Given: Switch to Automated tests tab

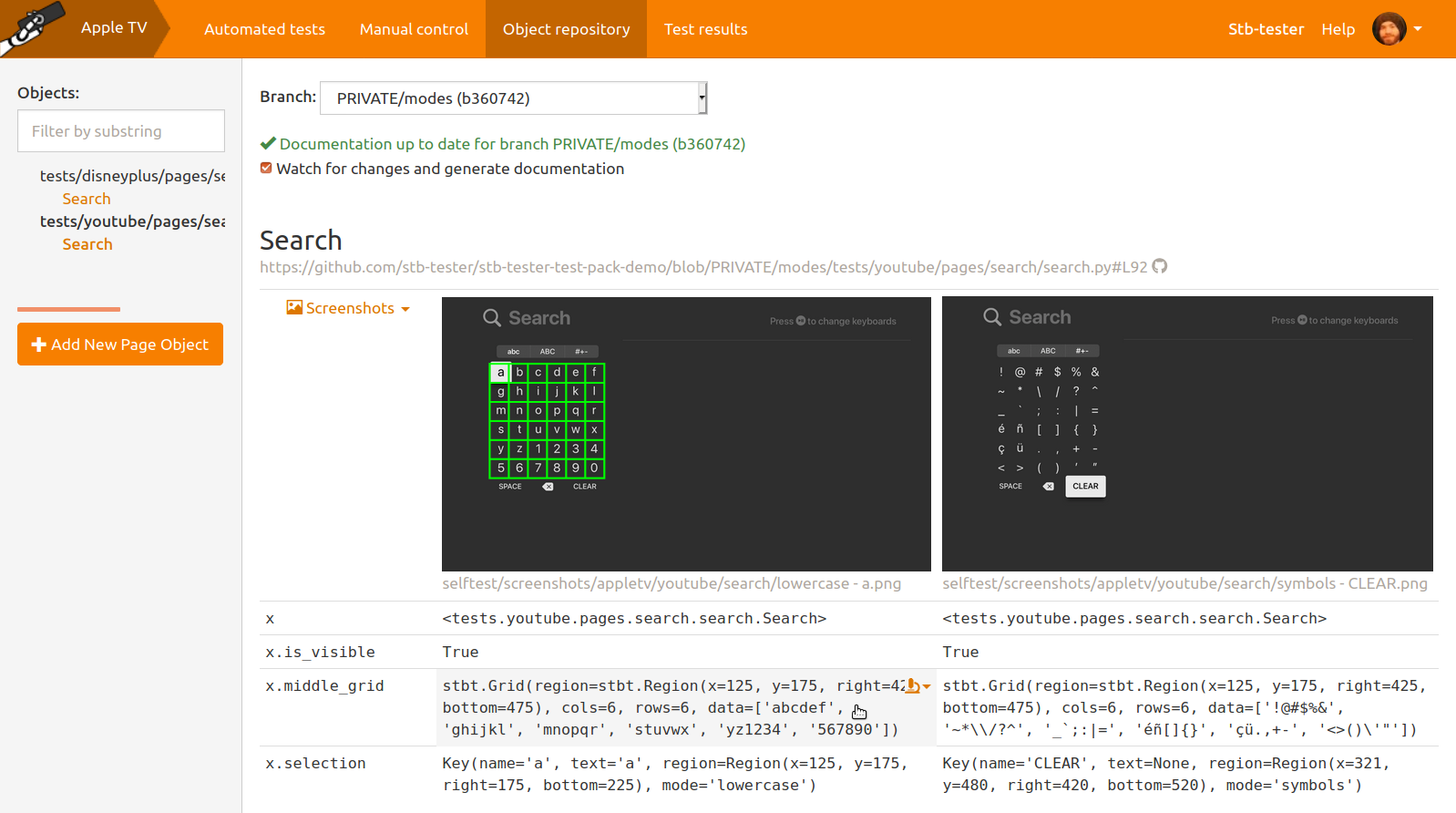Looking at the screenshot, I should point(264,29).
